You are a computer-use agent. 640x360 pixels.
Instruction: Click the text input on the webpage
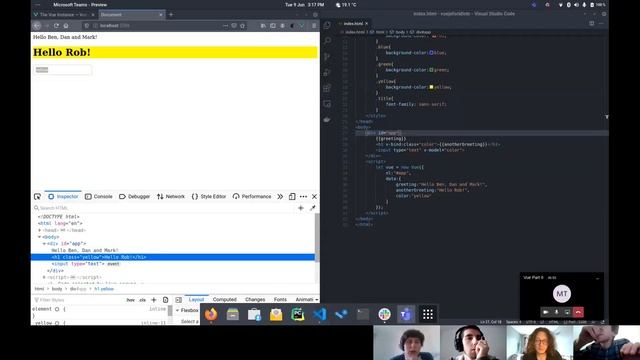pyautogui.click(x=62, y=70)
